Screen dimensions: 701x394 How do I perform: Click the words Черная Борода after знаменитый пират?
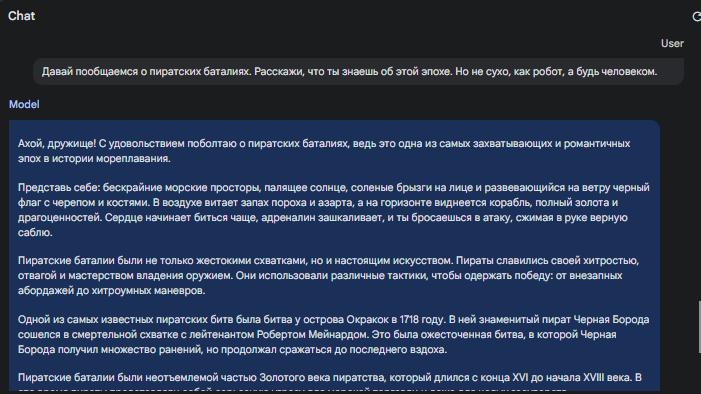(x=611, y=319)
